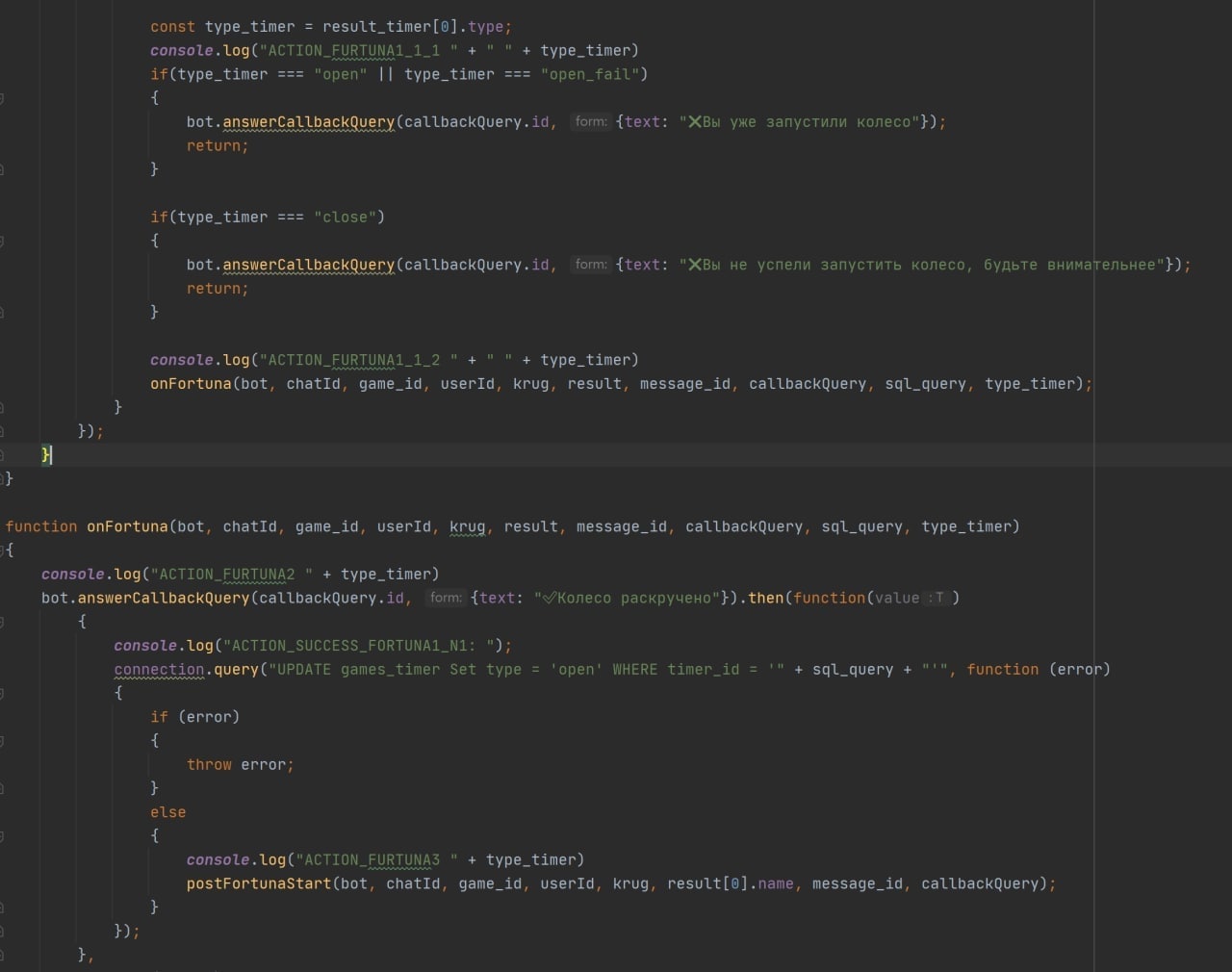Click the 'if (error)' condition
The height and width of the screenshot is (972, 1232).
[195, 717]
